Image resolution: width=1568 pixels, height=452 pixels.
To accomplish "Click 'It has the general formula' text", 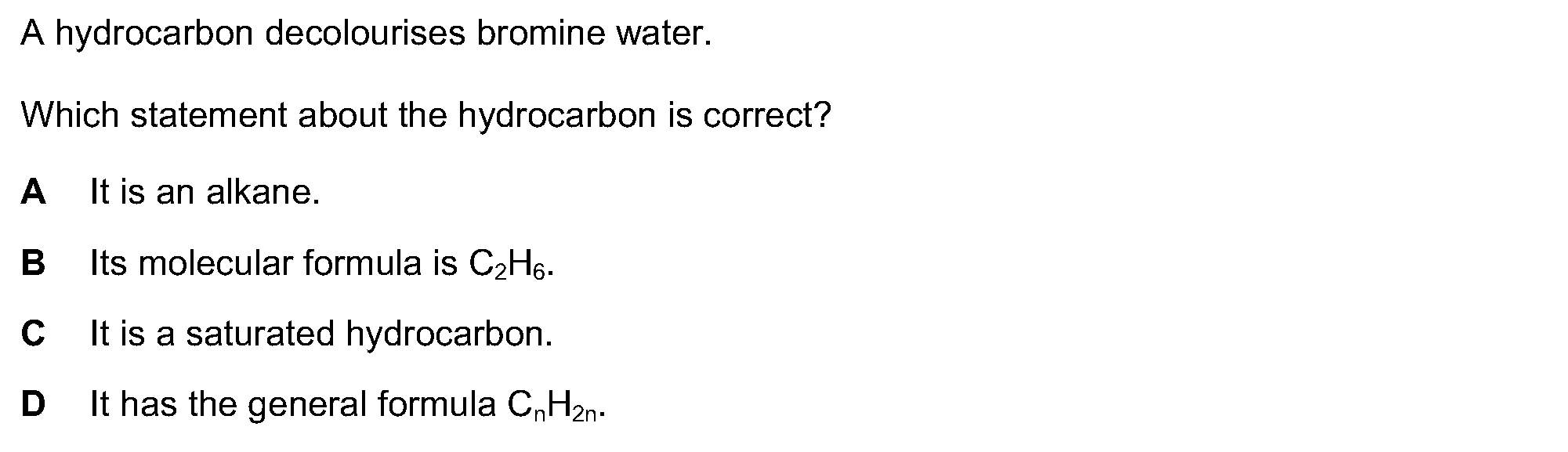I will point(293,405).
